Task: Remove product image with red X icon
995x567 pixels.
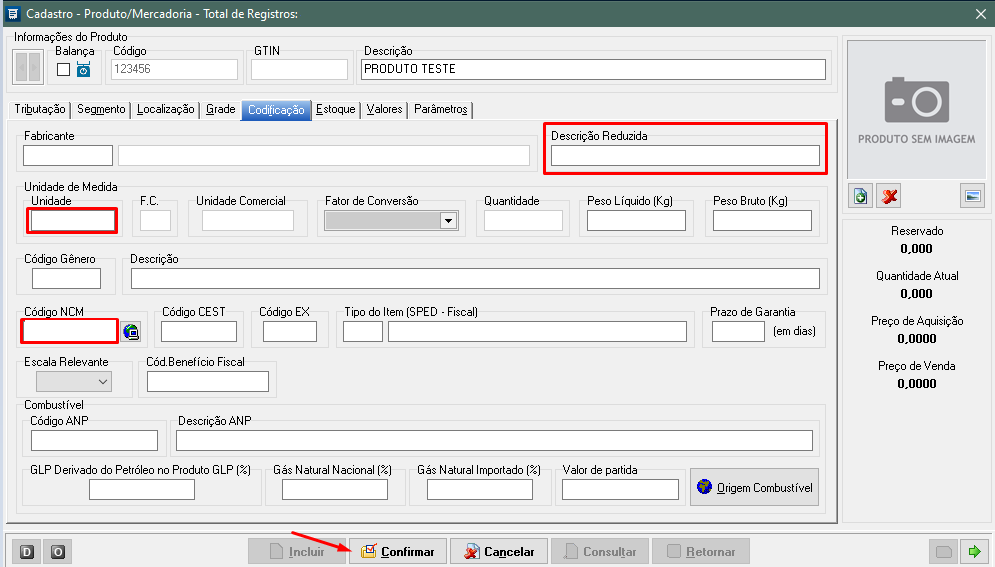Action: (x=888, y=196)
